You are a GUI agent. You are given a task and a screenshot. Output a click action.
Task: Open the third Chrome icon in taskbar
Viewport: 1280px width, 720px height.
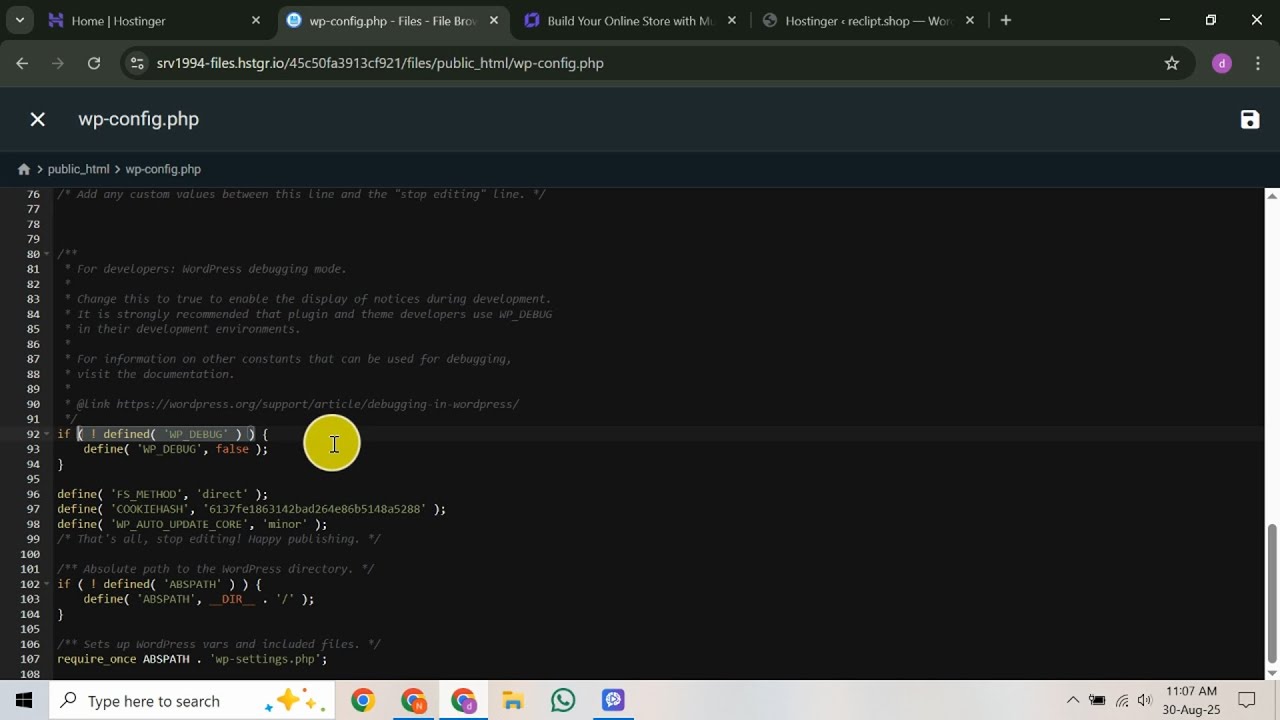click(x=463, y=700)
